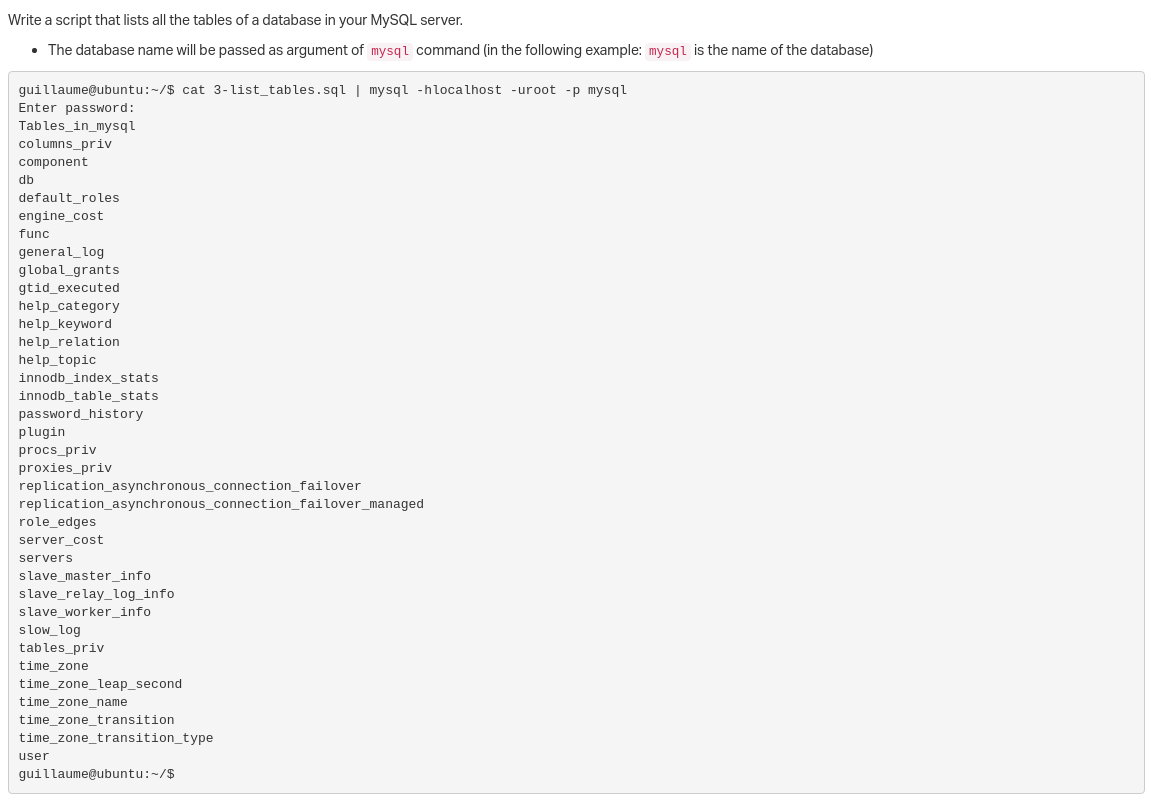
Task: Click the 'engine_cost' entry in output
Action: coord(61,216)
